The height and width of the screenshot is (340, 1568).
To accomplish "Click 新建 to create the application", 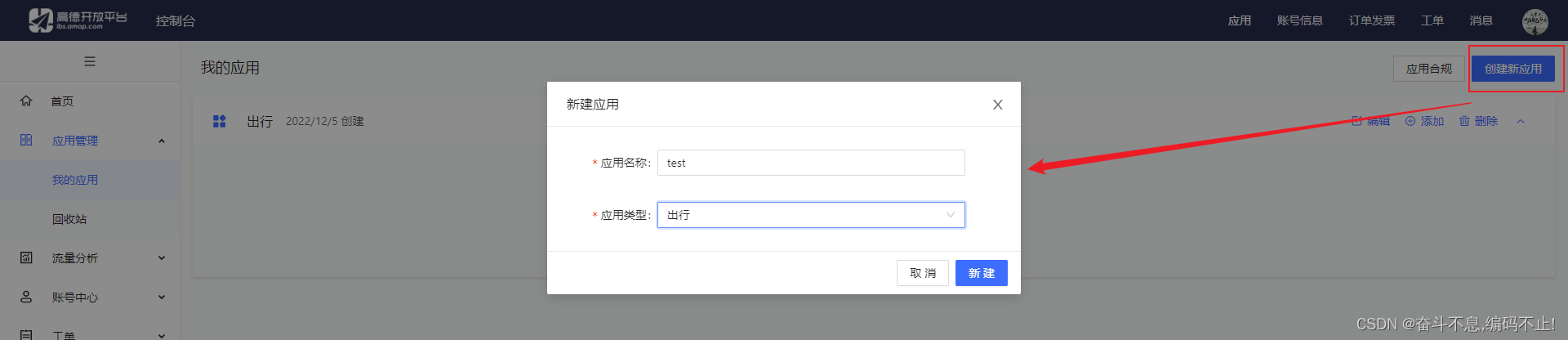I will coord(981,273).
